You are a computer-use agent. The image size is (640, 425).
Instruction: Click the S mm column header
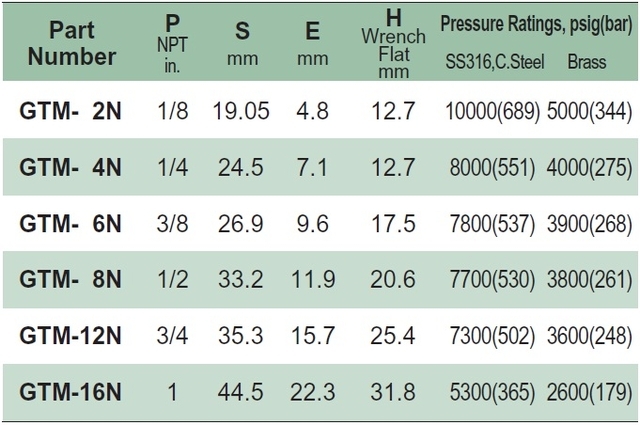[x=242, y=43]
